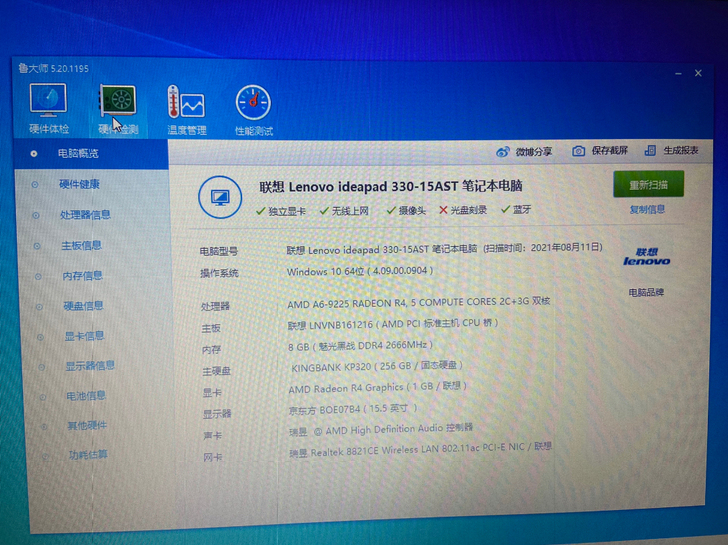The width and height of the screenshot is (728, 545).
Task: Click 生成报表 text link
Action: [x=681, y=150]
